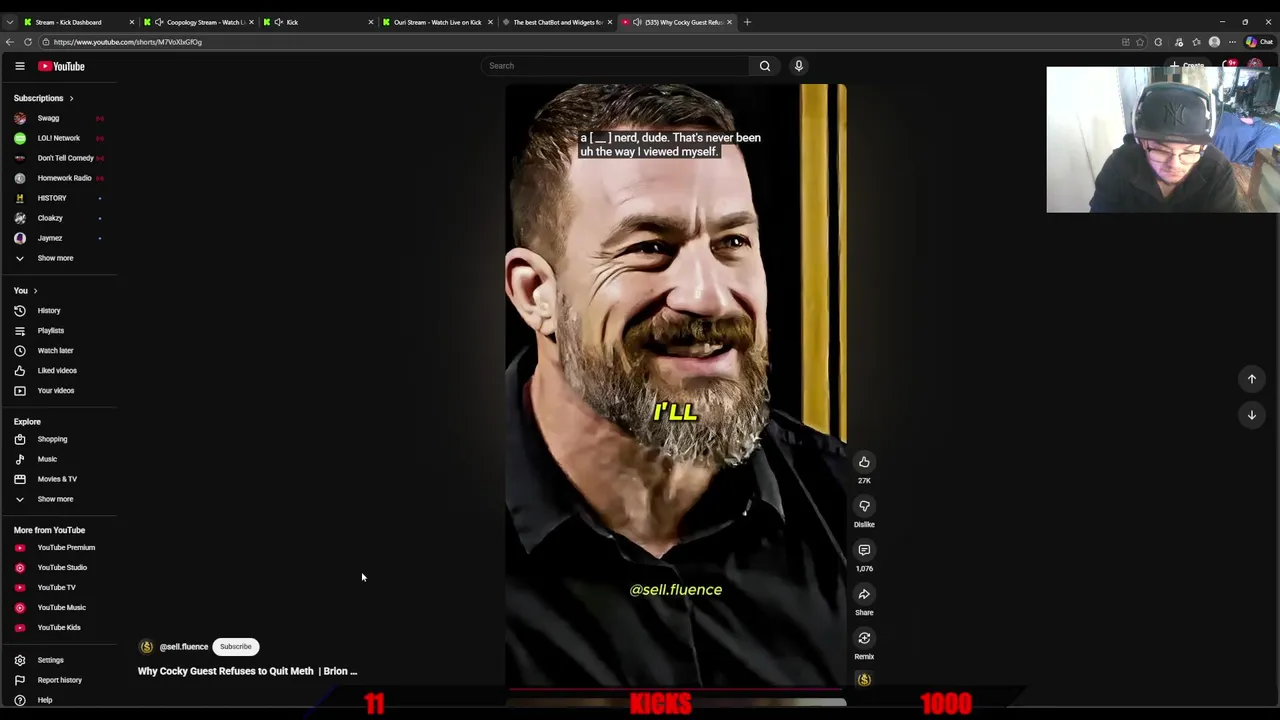Bookmark page with star icon
Viewport: 1280px width, 720px height.
click(x=1140, y=42)
